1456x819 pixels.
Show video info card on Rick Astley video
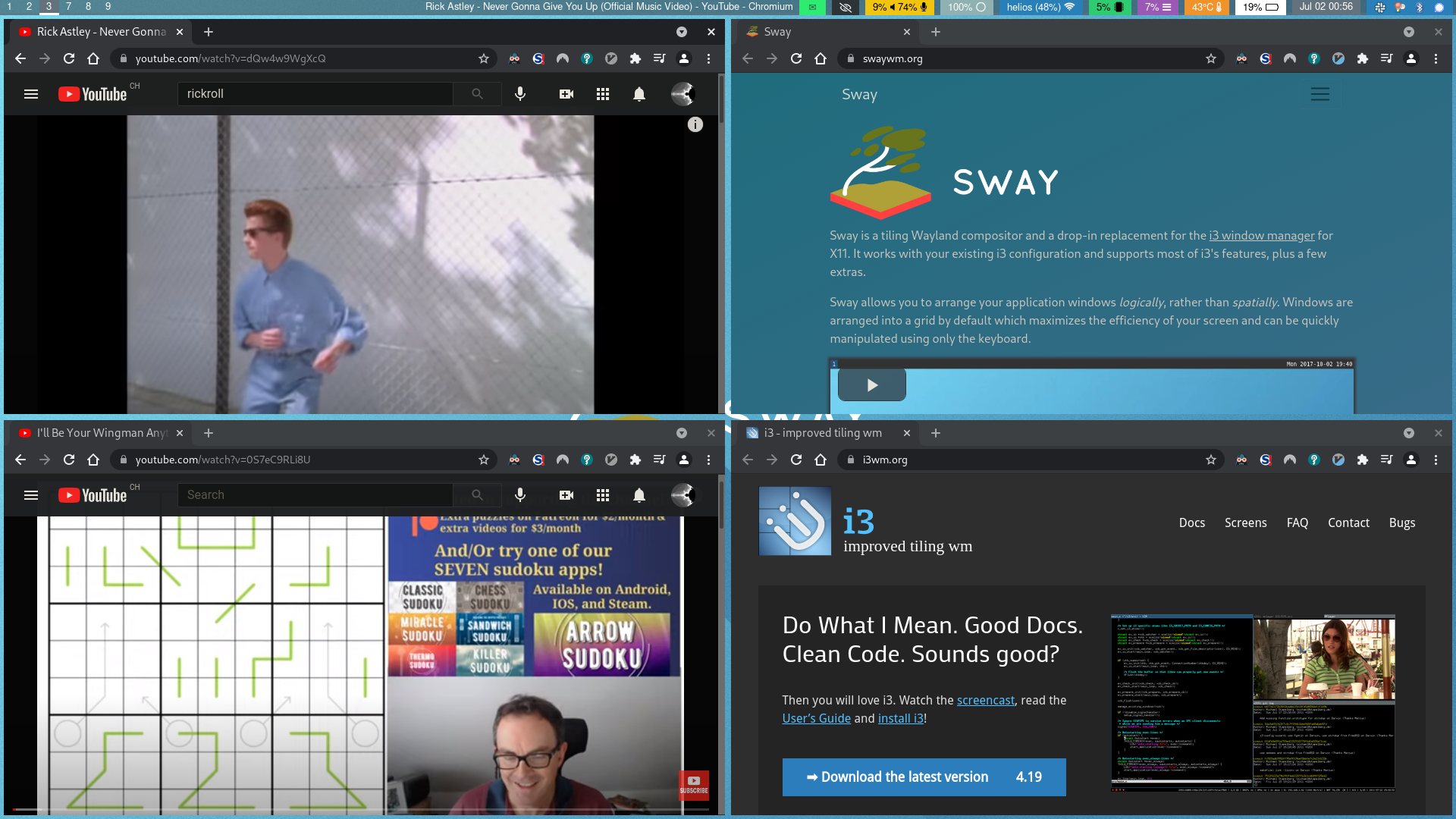[x=695, y=124]
